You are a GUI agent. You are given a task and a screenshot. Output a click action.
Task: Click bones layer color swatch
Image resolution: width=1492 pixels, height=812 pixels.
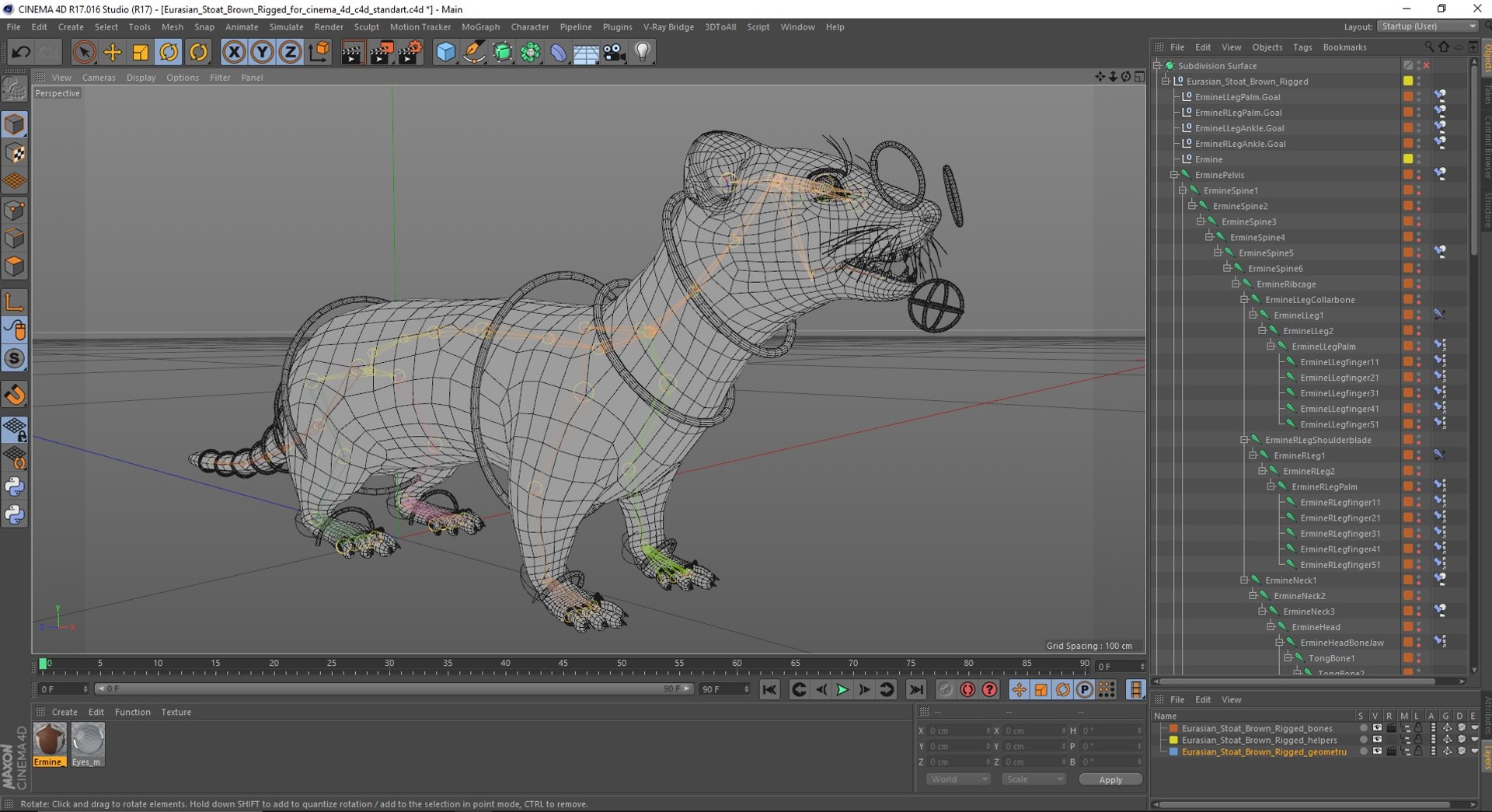pos(1173,729)
